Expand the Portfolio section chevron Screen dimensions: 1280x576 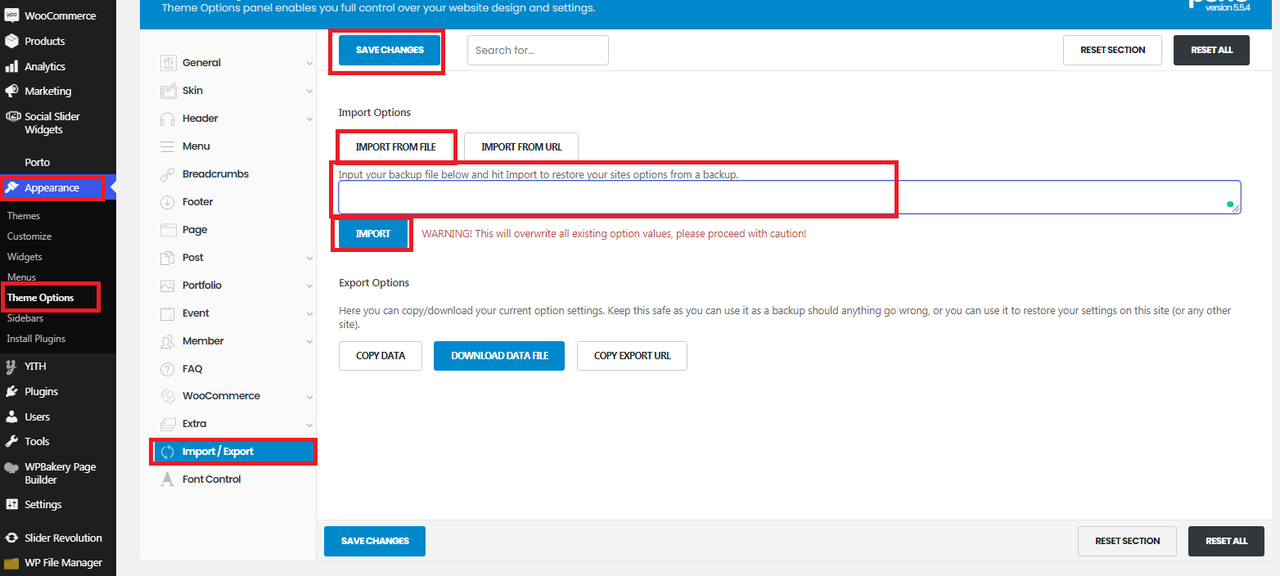[x=309, y=286]
